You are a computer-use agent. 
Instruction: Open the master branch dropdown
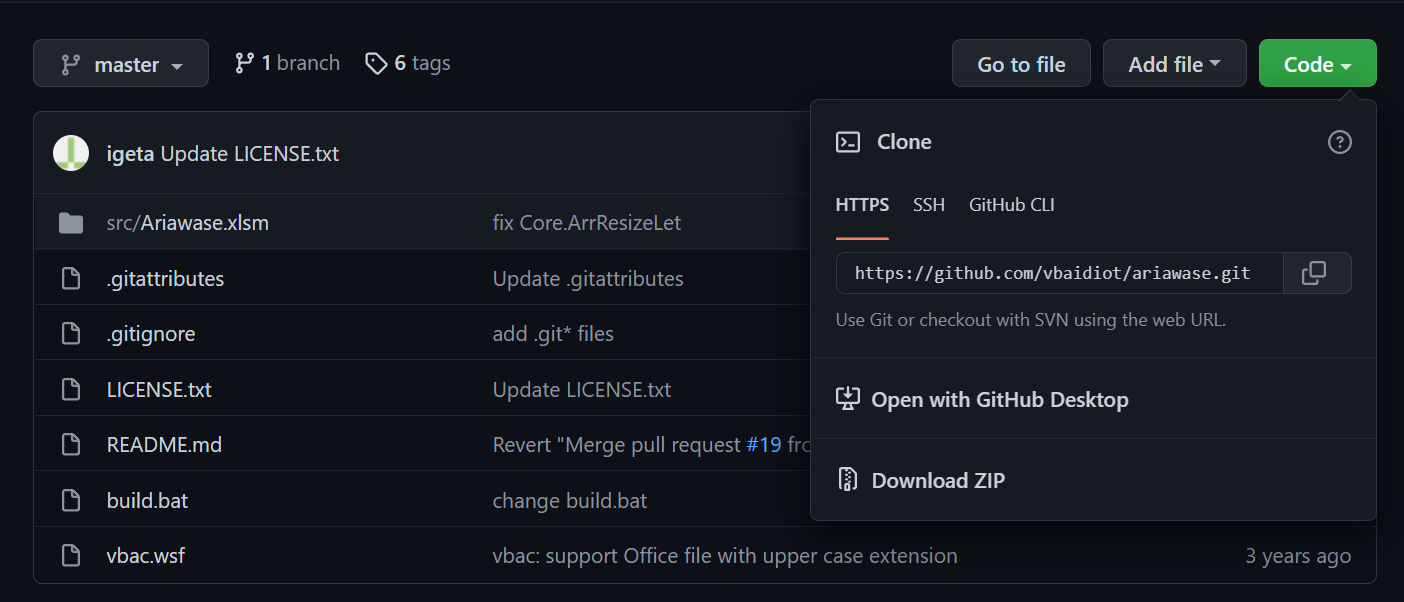(121, 63)
